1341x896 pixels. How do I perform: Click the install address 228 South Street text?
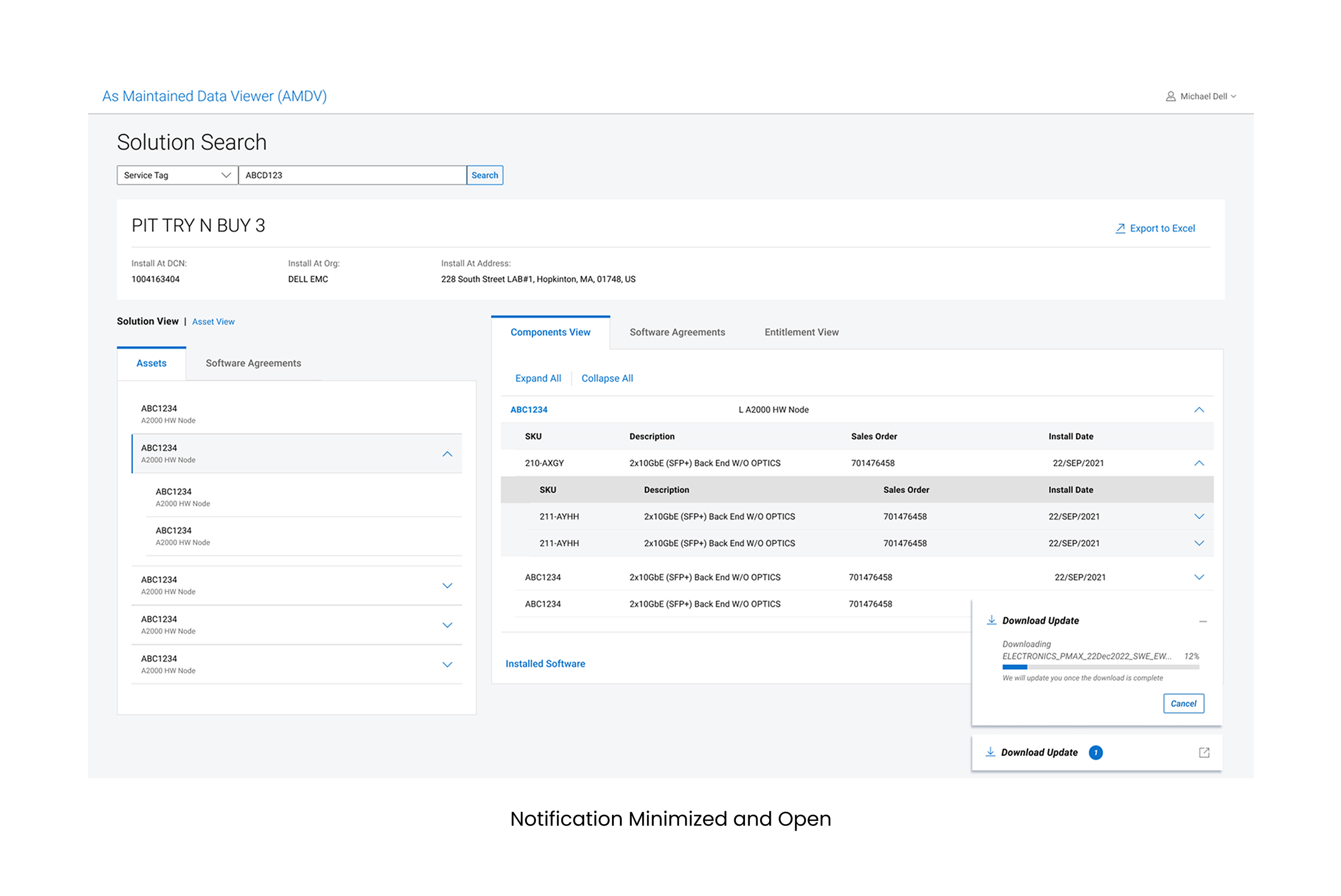[x=538, y=279]
